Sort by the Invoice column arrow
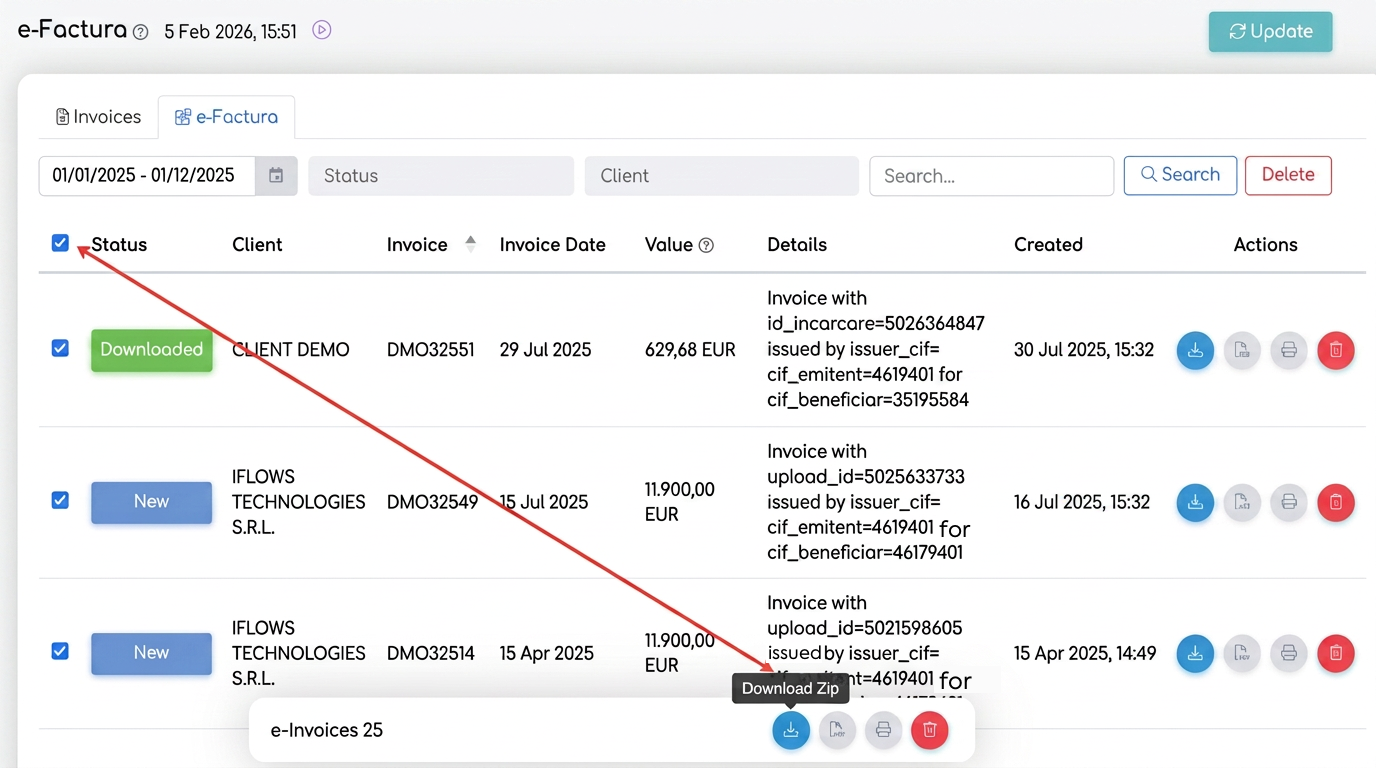The image size is (1376, 768). 471,244
